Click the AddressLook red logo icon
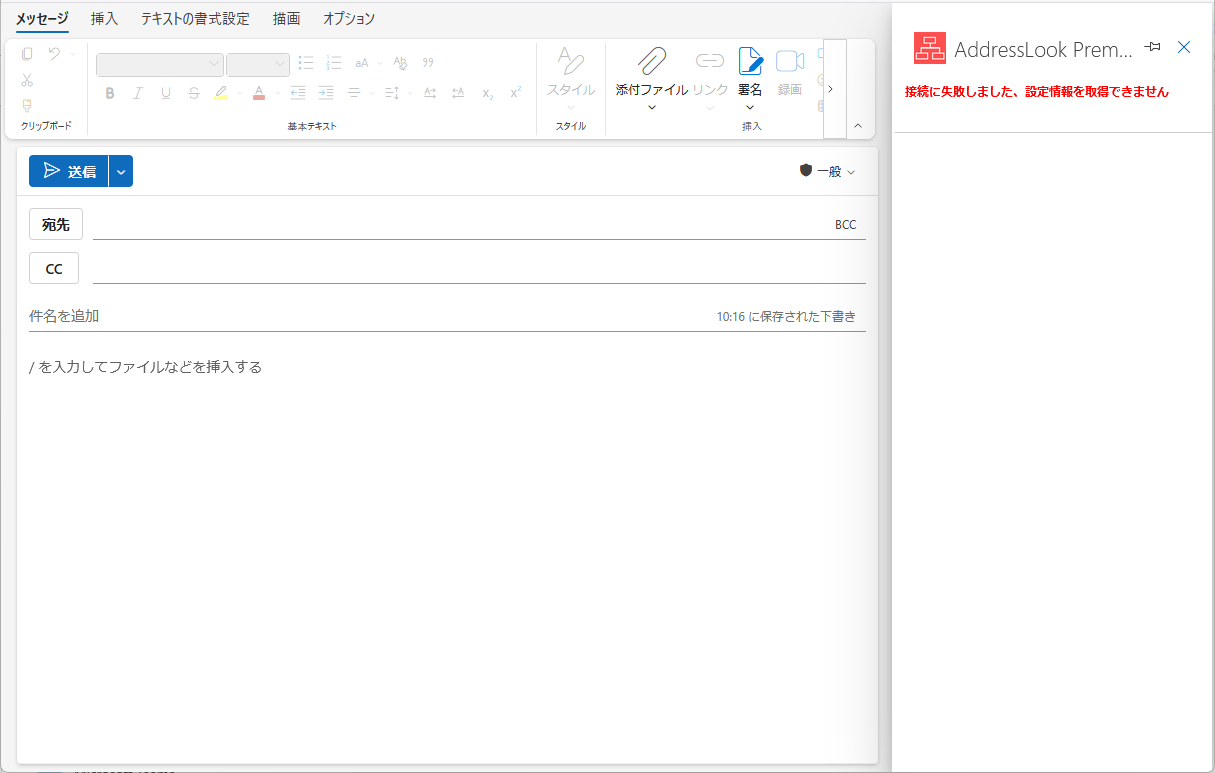The width and height of the screenshot is (1215, 773). click(930, 48)
